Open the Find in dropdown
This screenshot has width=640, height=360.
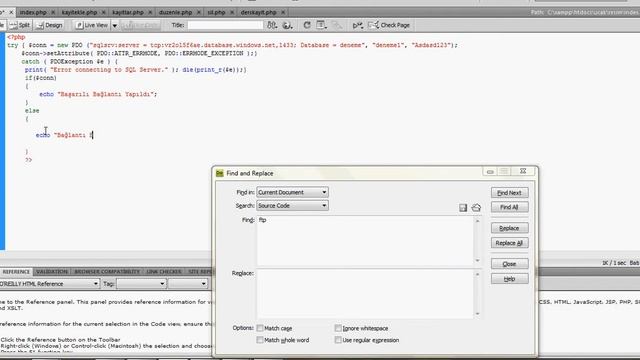[x=292, y=192]
